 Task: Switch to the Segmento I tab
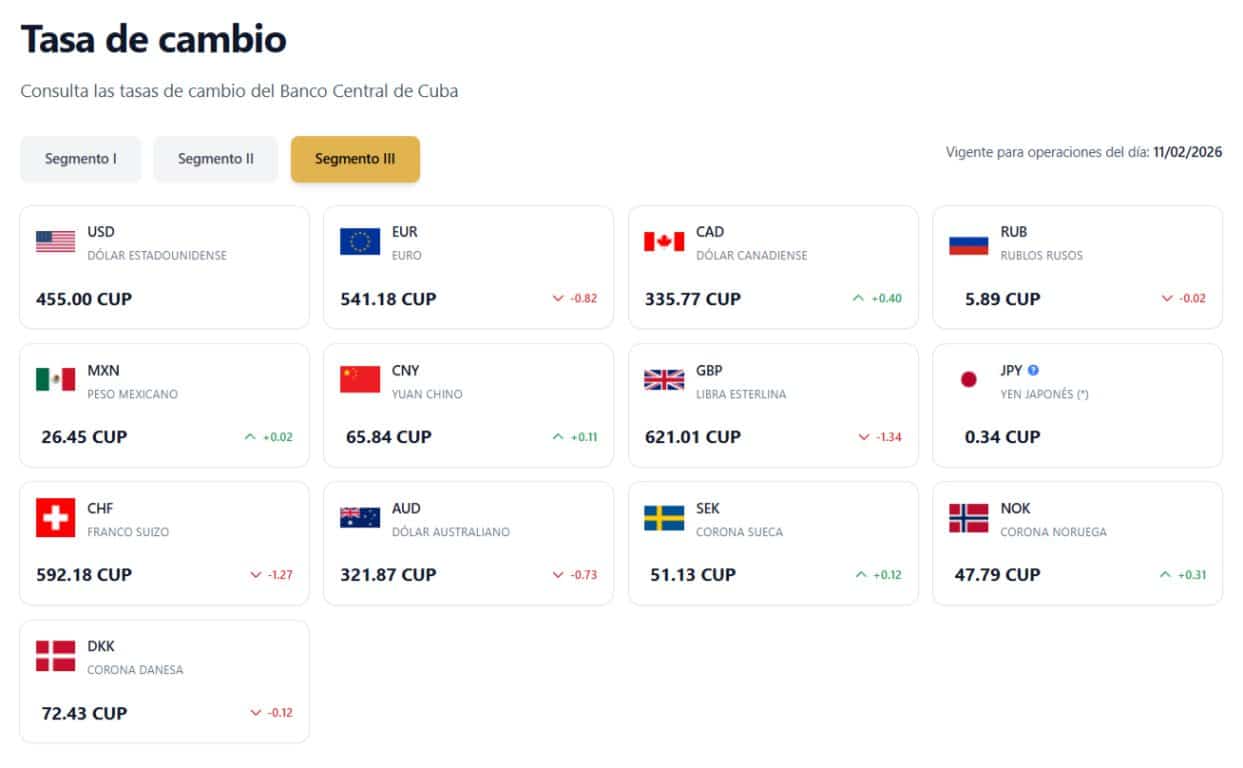(81, 159)
